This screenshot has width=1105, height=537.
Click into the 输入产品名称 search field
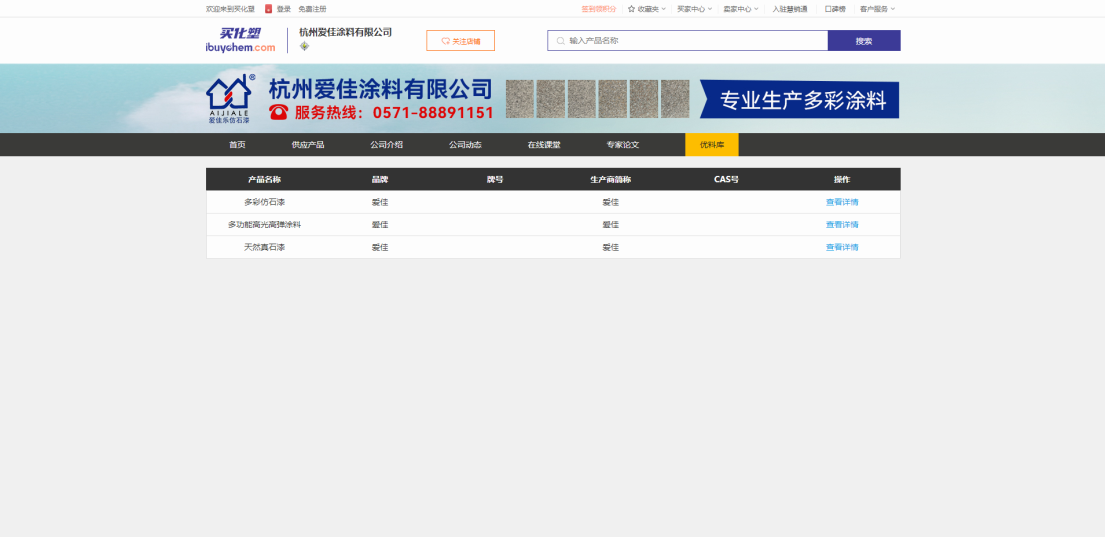point(688,41)
